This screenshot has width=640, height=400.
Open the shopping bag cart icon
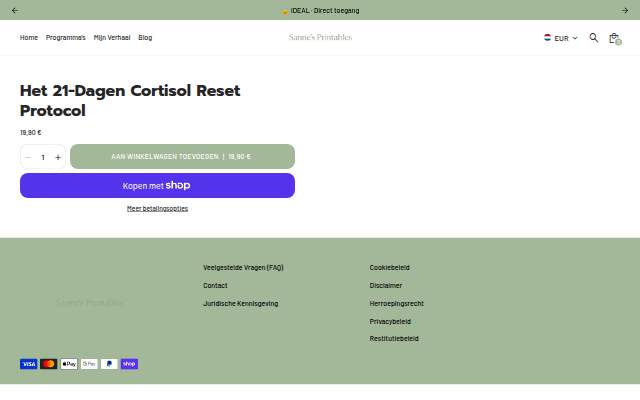click(x=615, y=38)
